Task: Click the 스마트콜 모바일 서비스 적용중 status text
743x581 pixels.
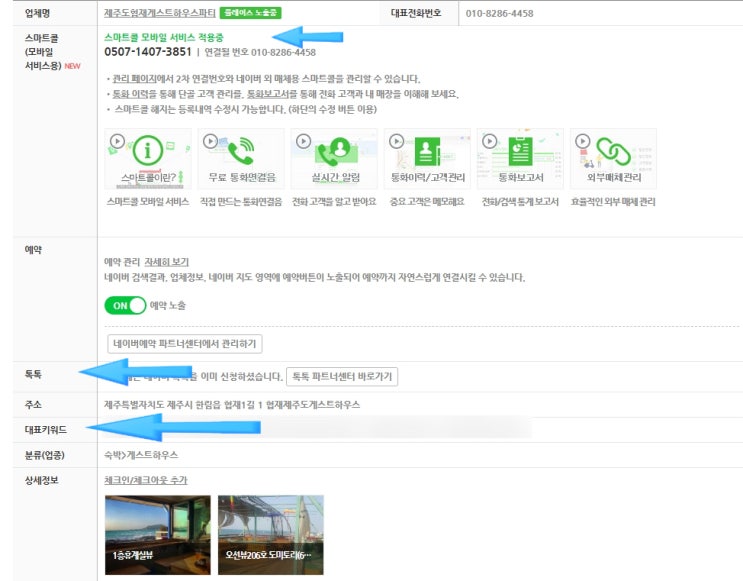Action: (163, 37)
